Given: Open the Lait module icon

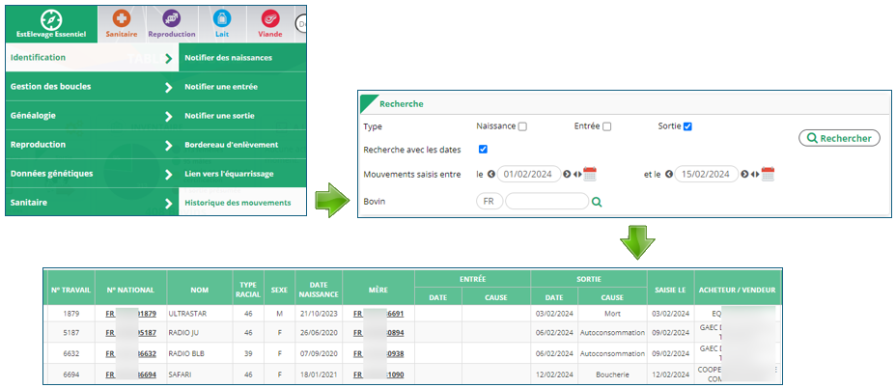Looking at the screenshot, I should coord(222,24).
